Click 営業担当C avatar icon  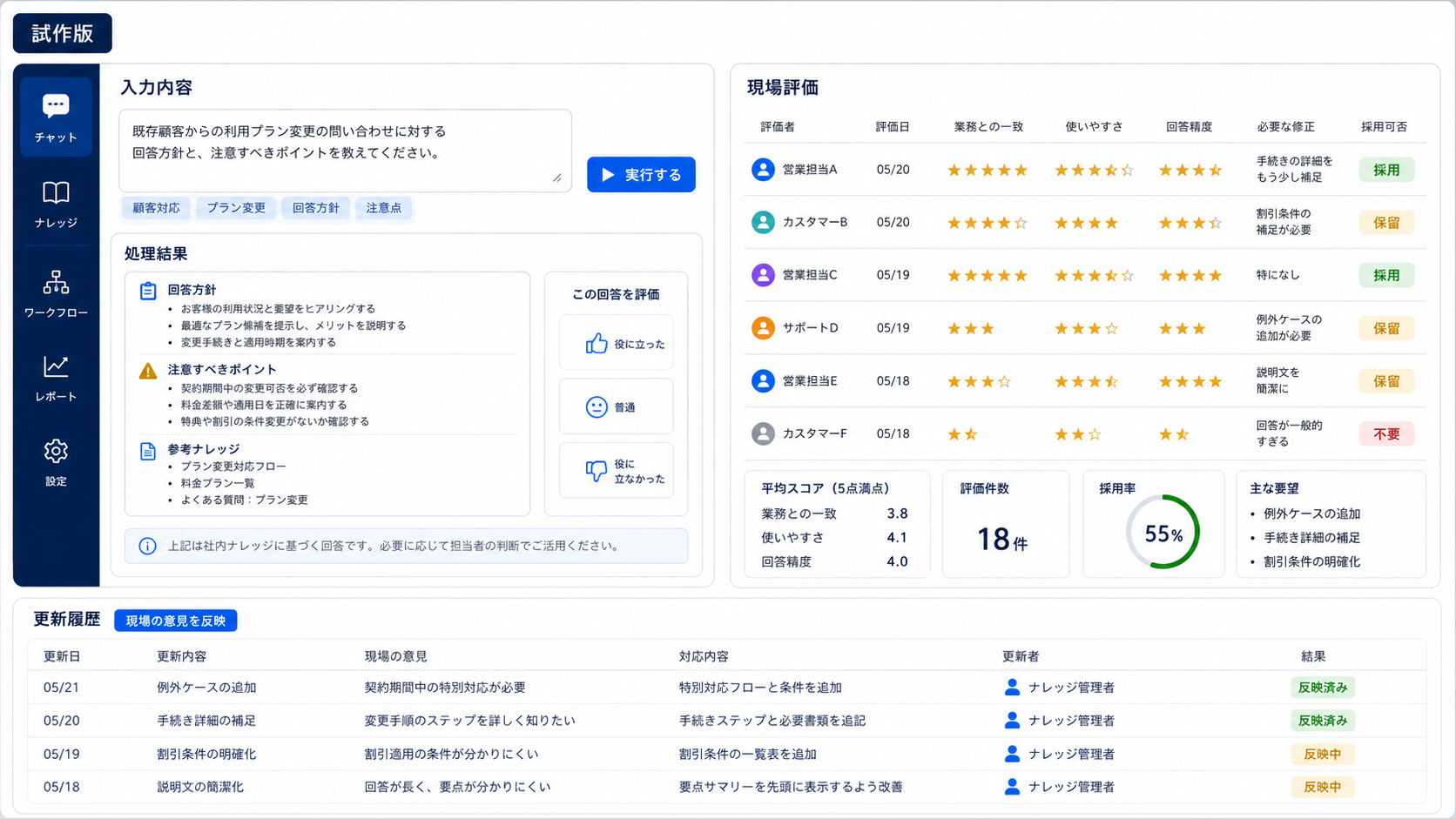[x=763, y=275]
